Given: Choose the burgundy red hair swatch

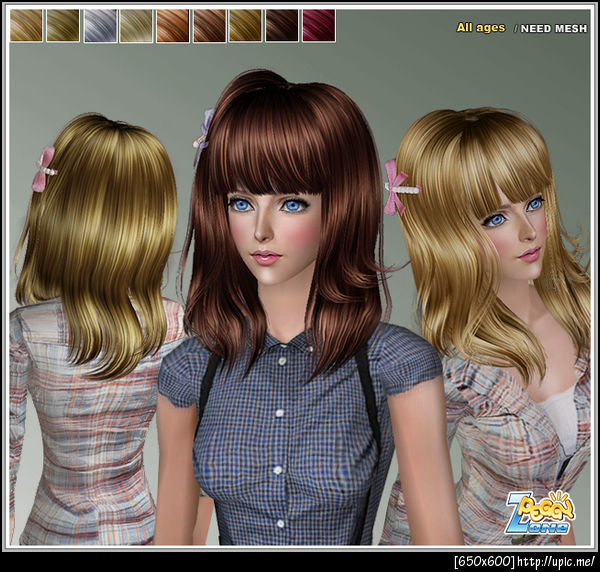Looking at the screenshot, I should coord(319,25).
